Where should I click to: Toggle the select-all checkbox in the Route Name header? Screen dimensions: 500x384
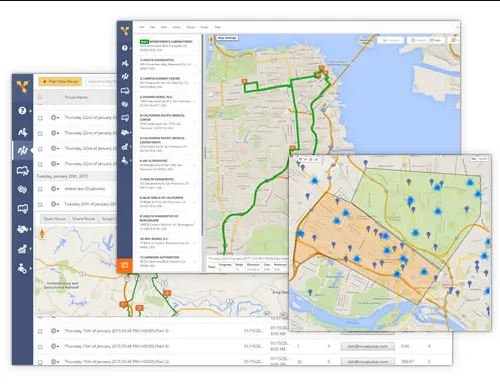40,97
